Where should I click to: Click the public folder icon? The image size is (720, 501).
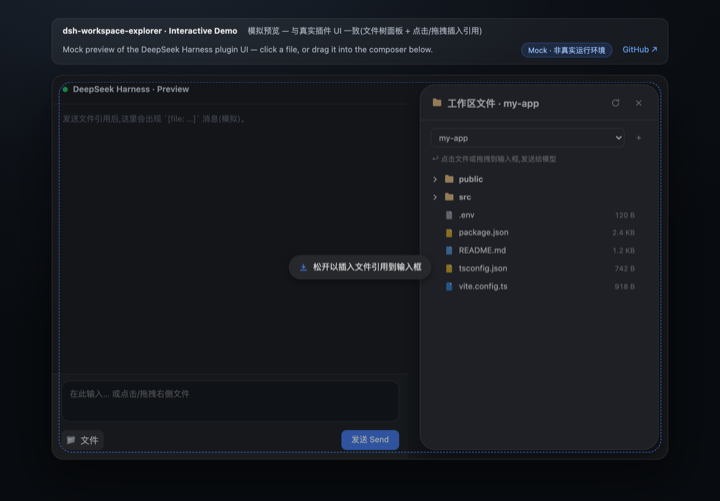tap(449, 179)
